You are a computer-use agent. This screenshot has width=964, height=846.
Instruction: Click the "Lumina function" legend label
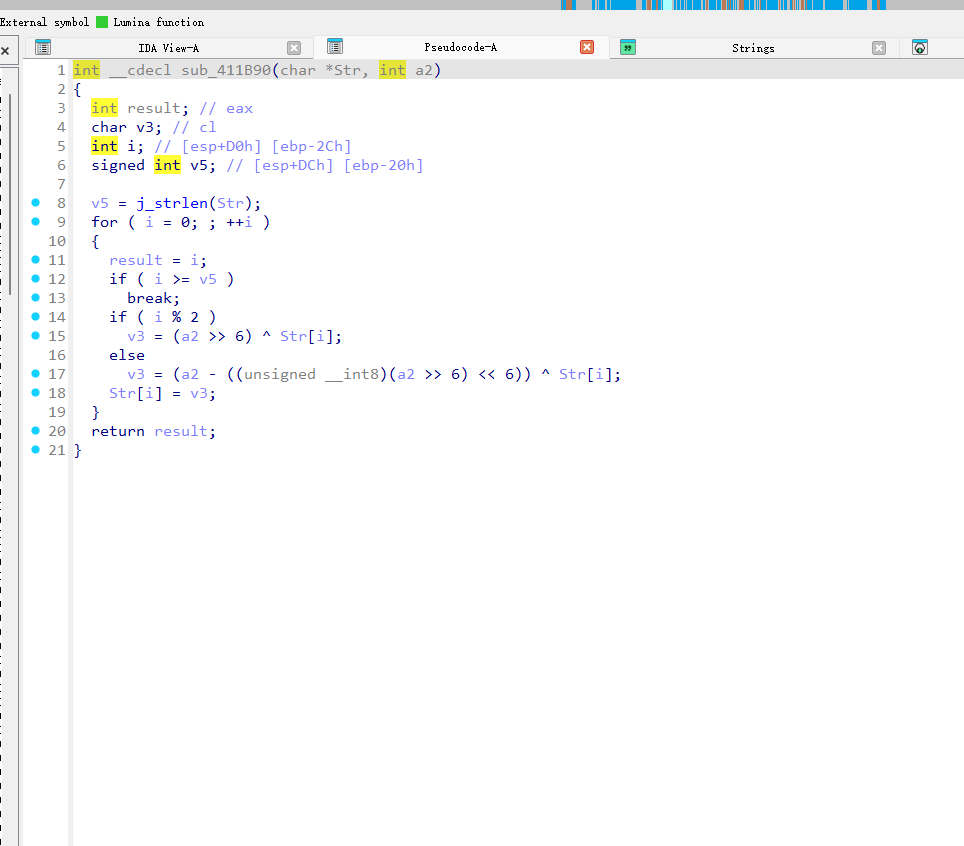pos(159,22)
